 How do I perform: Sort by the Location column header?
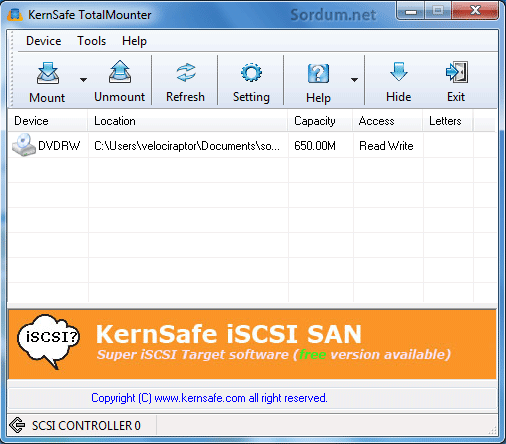click(x=188, y=121)
